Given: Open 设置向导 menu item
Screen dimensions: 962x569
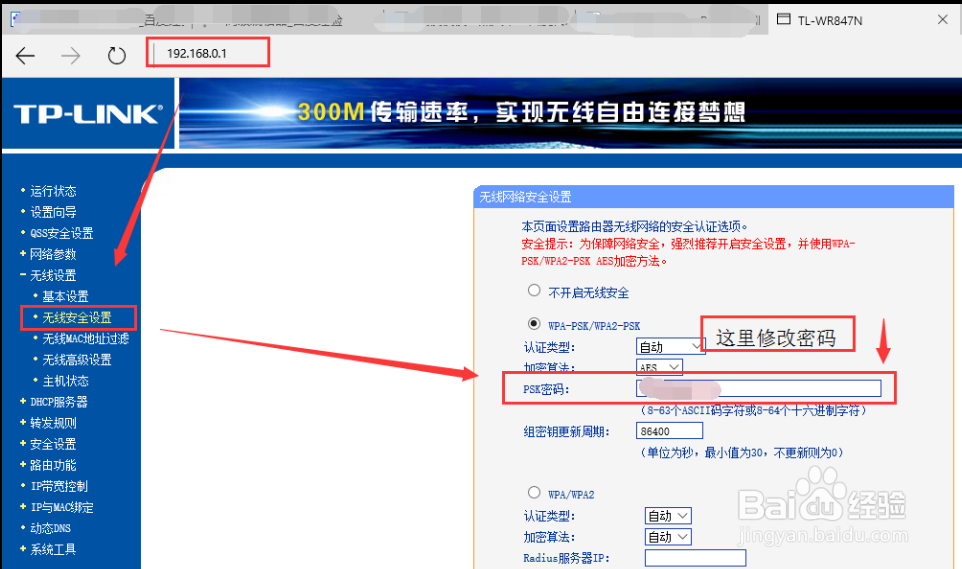Looking at the screenshot, I should tap(53, 212).
